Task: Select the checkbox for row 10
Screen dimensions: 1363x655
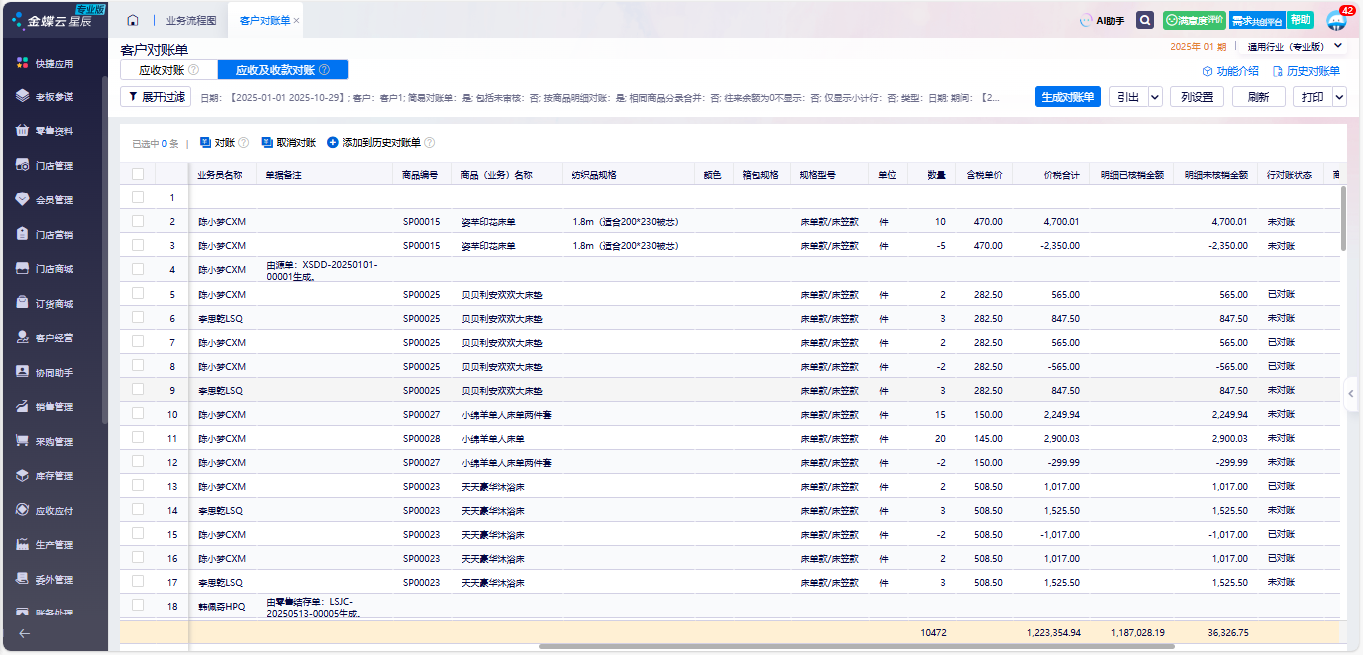Action: (x=138, y=414)
